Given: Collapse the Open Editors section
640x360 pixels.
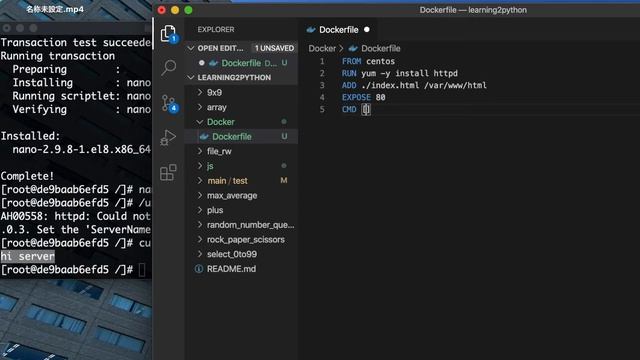Looking at the screenshot, I should coord(191,48).
